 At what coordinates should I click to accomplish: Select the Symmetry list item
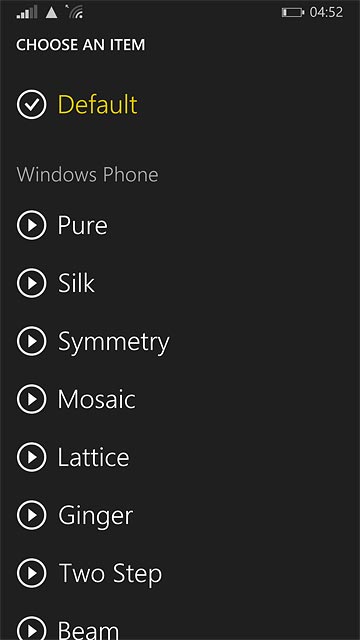pos(113,342)
